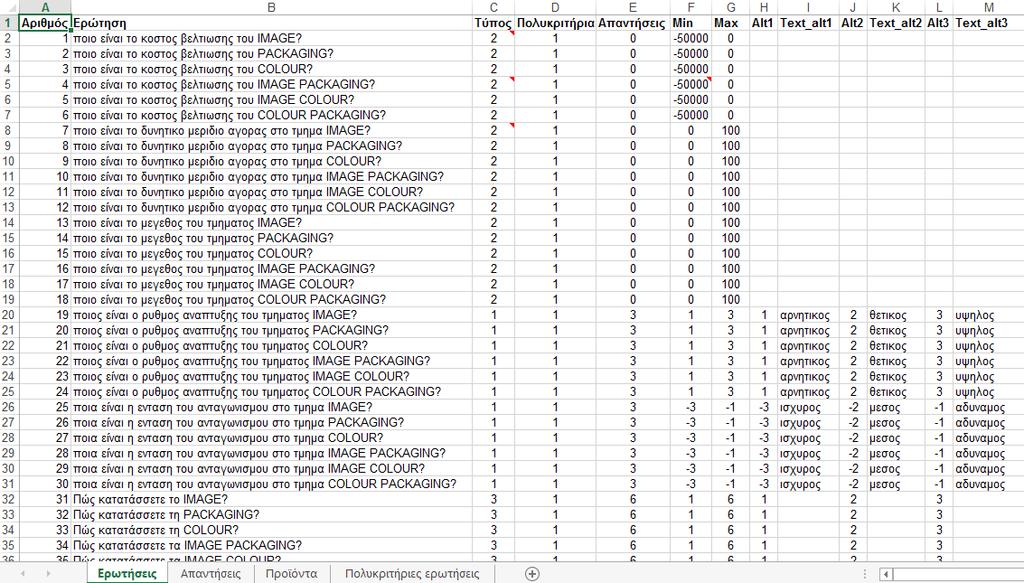Select column D header
Viewport: 1024px width, 583px height.
click(x=555, y=7)
